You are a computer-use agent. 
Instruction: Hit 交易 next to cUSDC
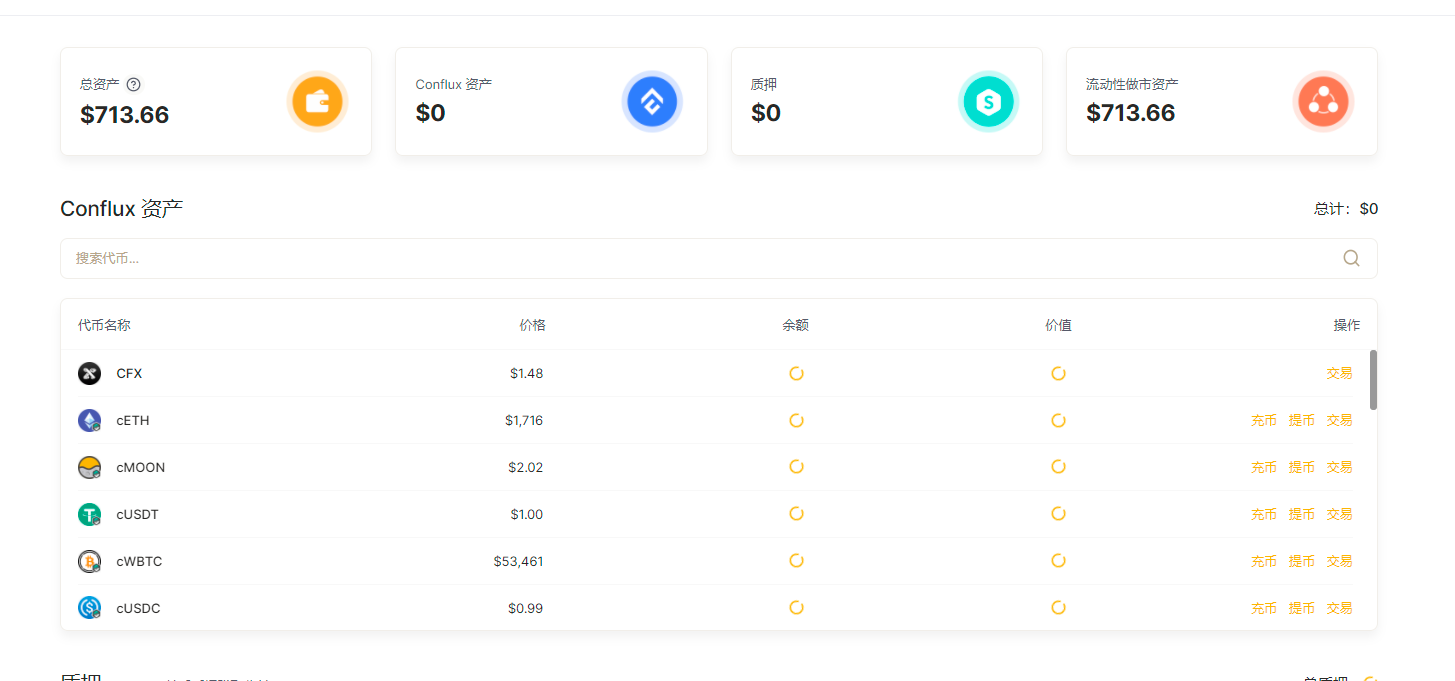coord(1339,608)
